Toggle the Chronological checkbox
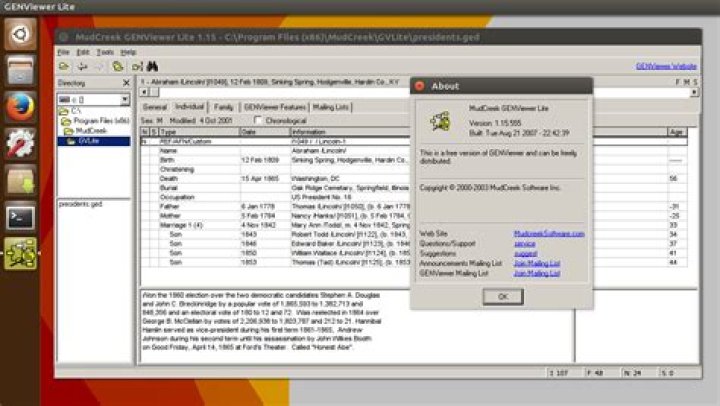The height and width of the screenshot is (406, 720). coord(258,120)
